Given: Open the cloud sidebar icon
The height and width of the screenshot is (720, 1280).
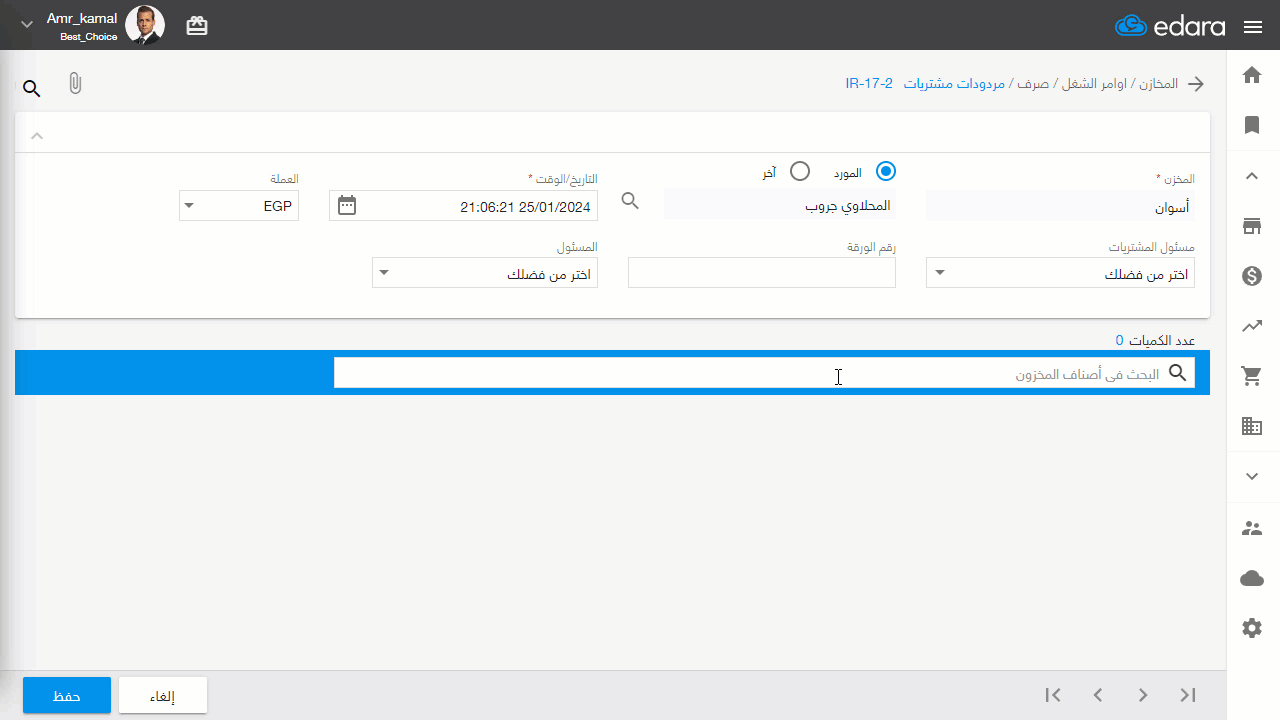Looking at the screenshot, I should (1251, 578).
